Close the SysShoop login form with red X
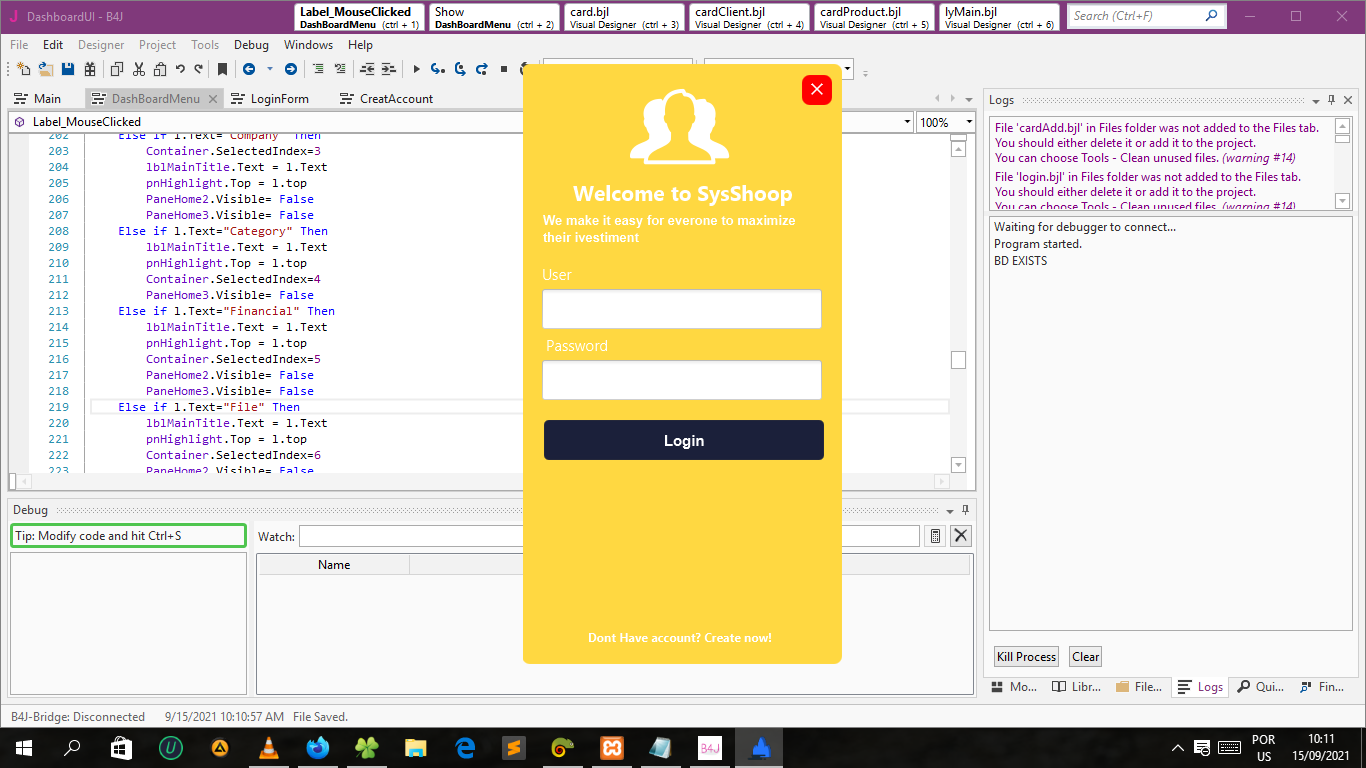The height and width of the screenshot is (768, 1366). pyautogui.click(x=817, y=90)
